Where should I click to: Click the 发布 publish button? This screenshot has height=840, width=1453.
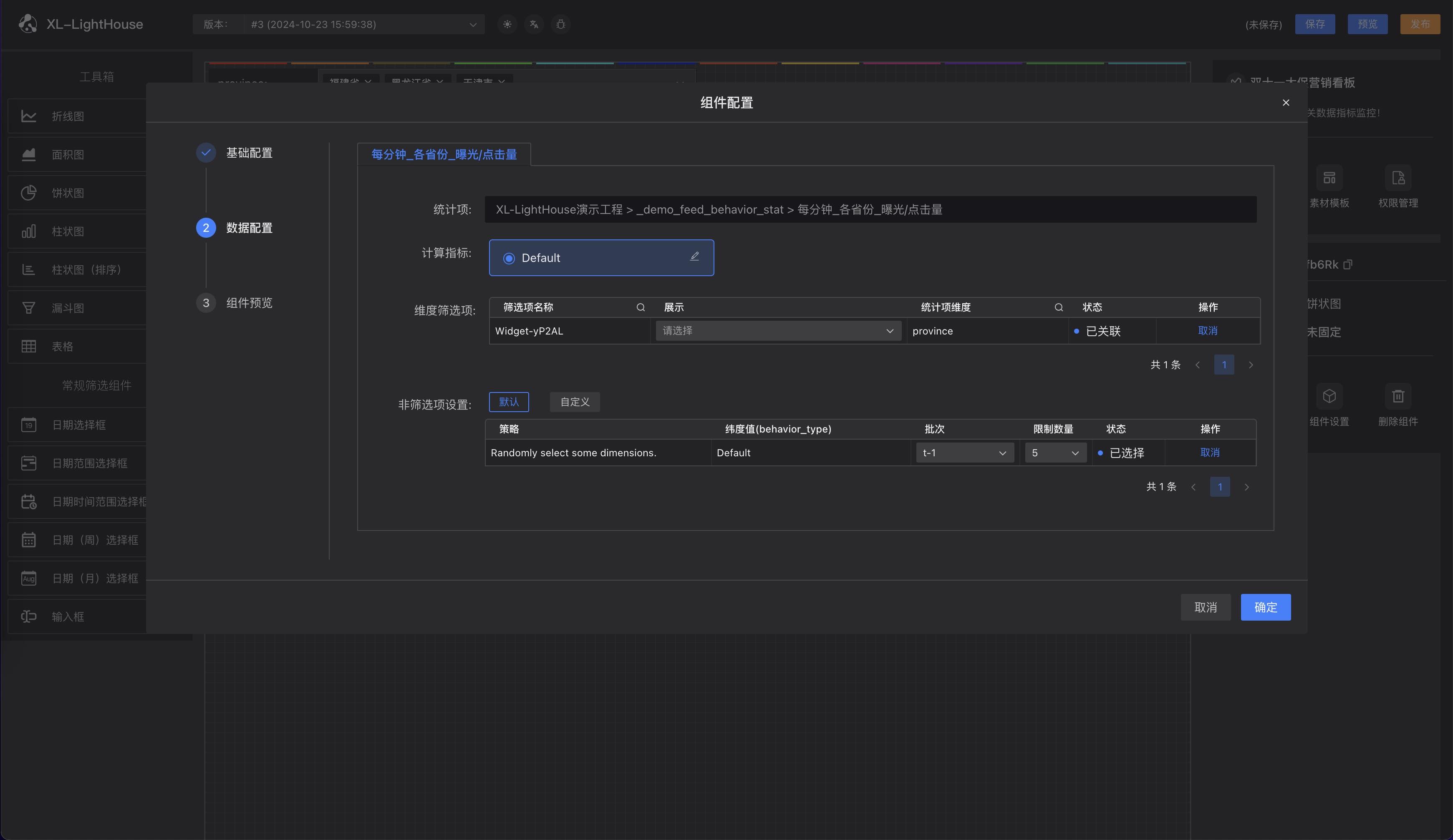(x=1420, y=24)
